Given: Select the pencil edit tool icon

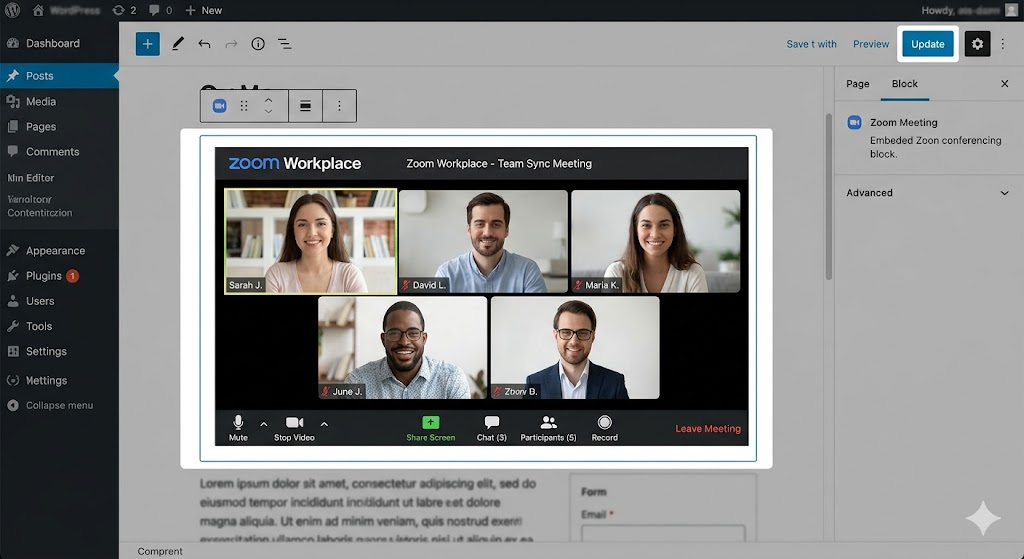Looking at the screenshot, I should [x=177, y=44].
